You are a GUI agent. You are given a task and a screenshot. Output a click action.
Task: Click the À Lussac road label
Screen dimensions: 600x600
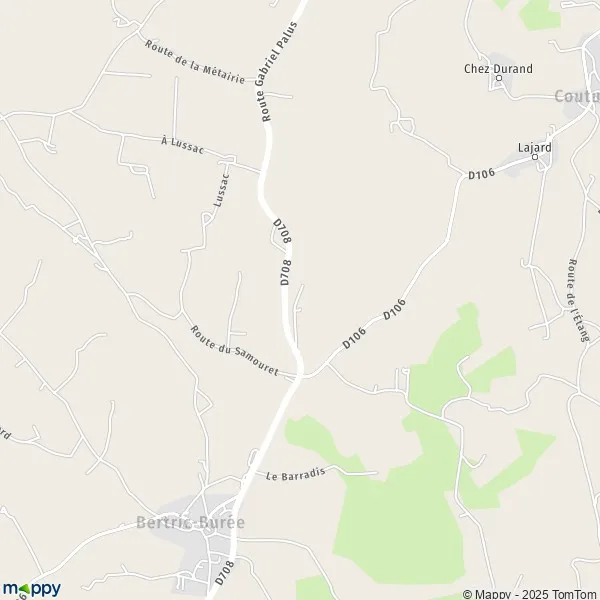pos(182,145)
